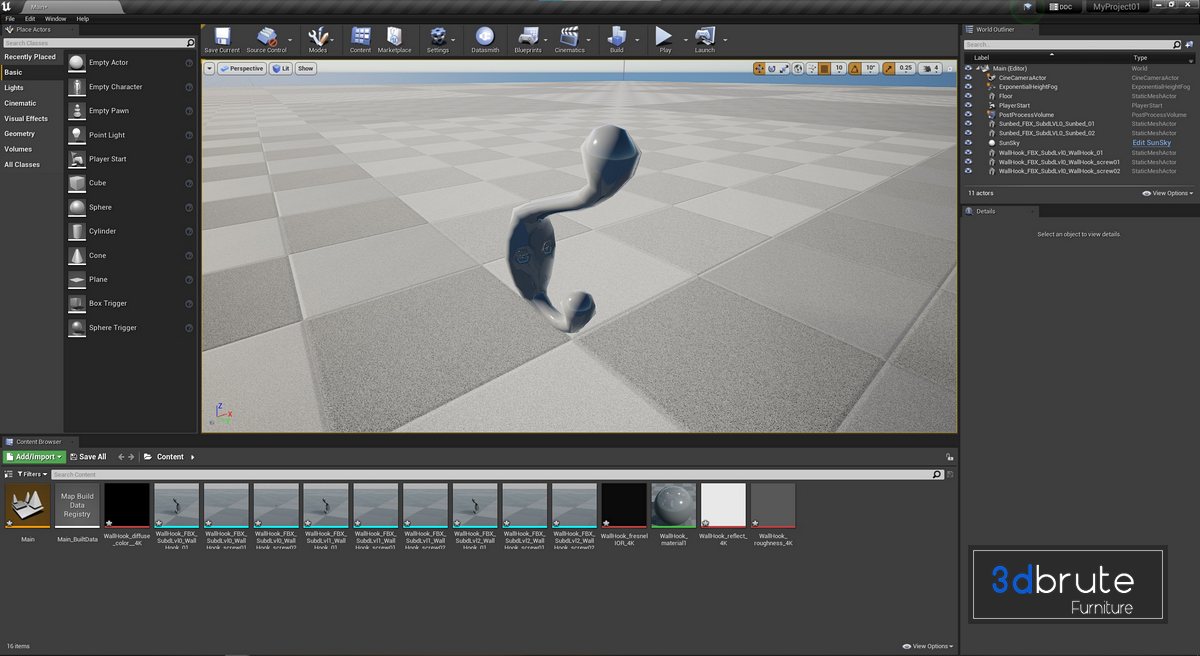This screenshot has width=1200, height=656.
Task: Select the Lights category in Place Actors
Action: [14, 88]
